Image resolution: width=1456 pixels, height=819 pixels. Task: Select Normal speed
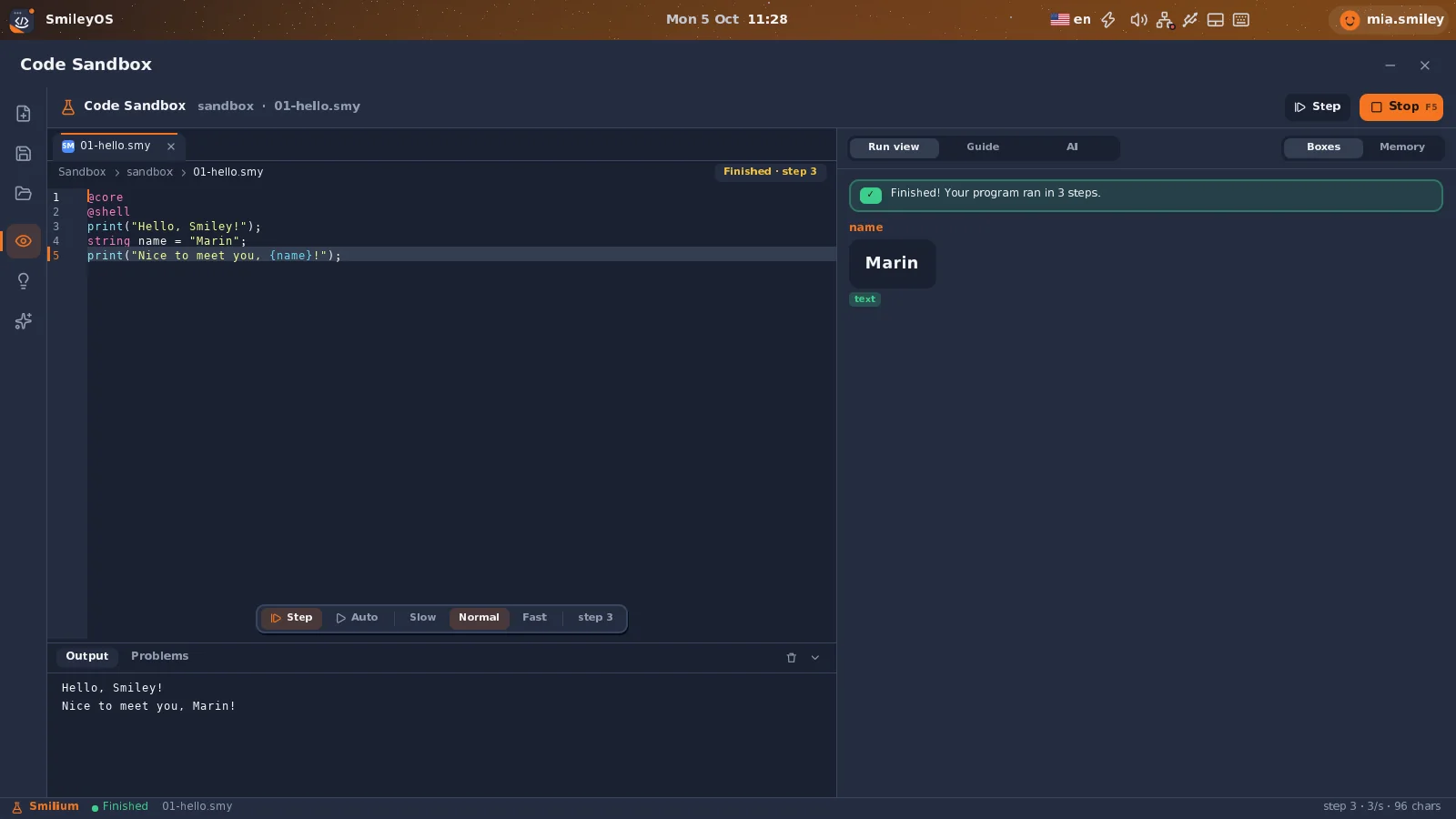tap(479, 618)
